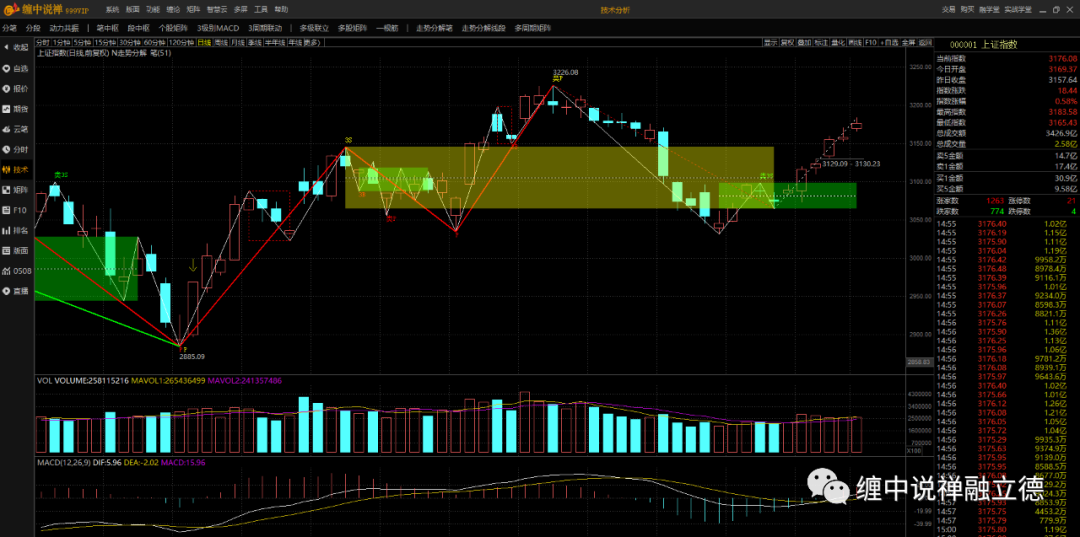Select the 日线 daily period tab

pos(204,43)
